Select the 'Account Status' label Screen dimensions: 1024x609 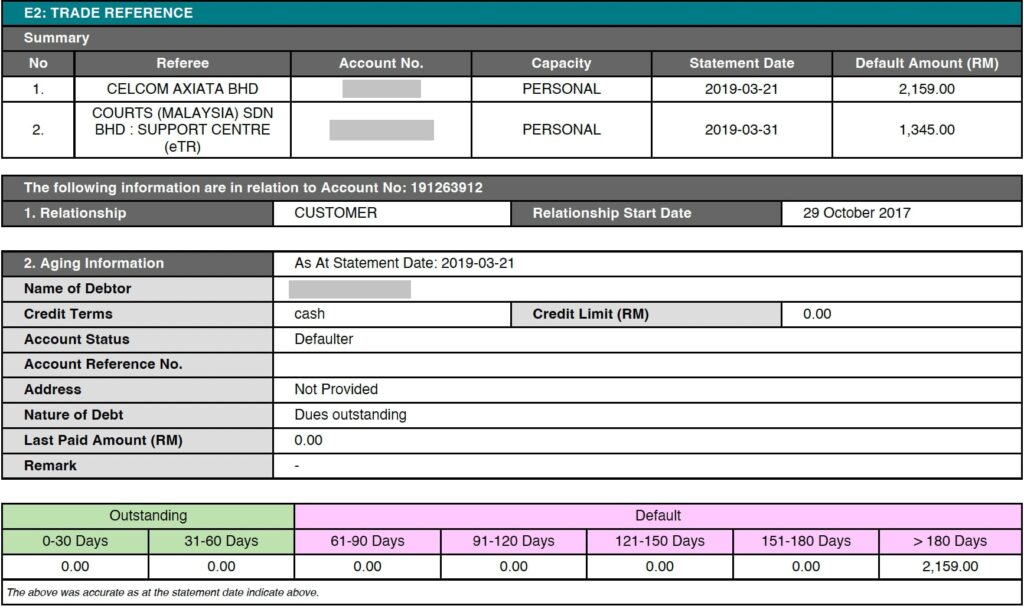point(76,339)
